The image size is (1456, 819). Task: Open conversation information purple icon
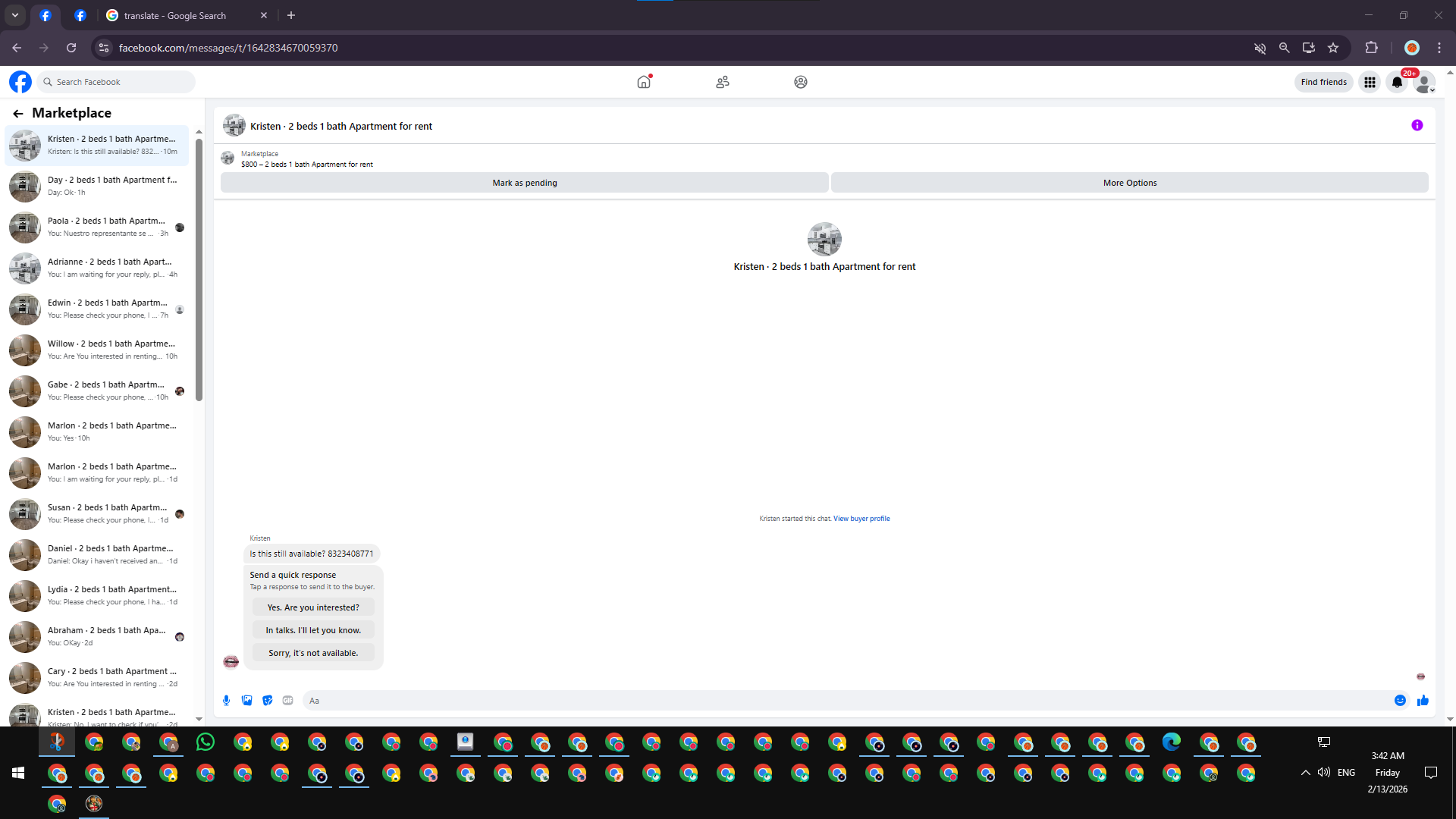point(1417,126)
